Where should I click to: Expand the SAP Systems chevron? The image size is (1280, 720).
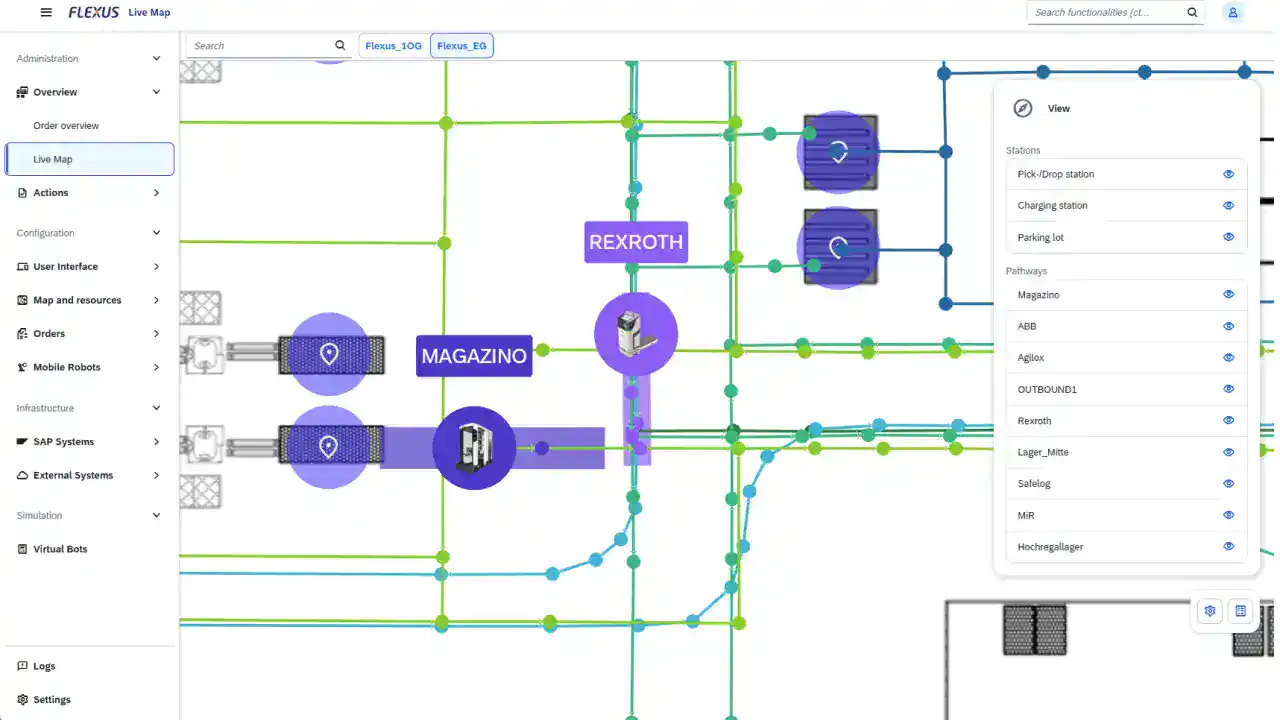pos(156,442)
